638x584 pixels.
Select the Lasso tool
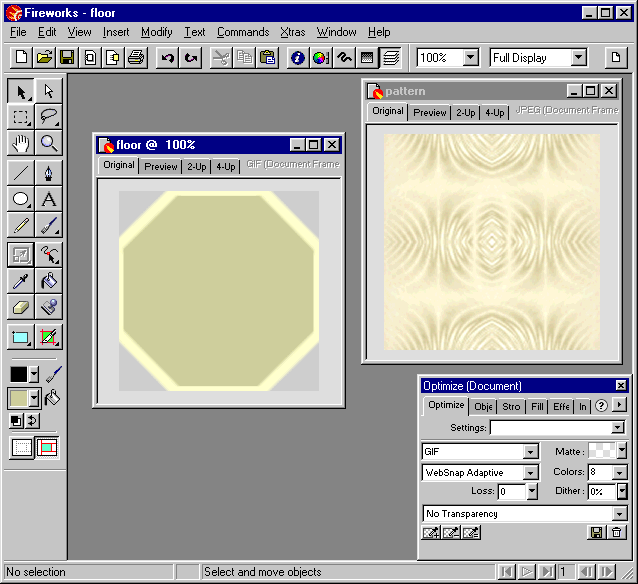click(48, 117)
